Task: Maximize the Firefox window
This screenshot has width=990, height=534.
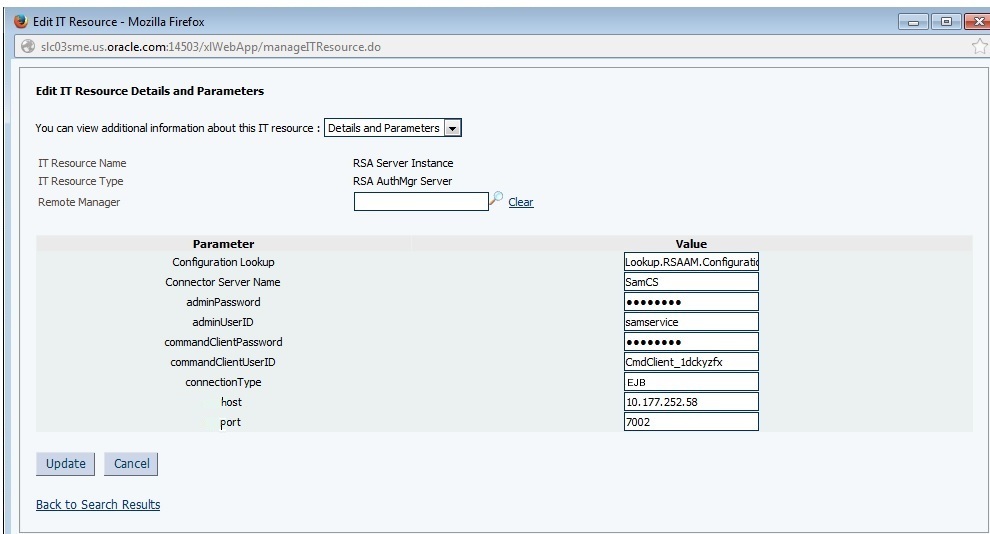Action: pyautogui.click(x=946, y=21)
